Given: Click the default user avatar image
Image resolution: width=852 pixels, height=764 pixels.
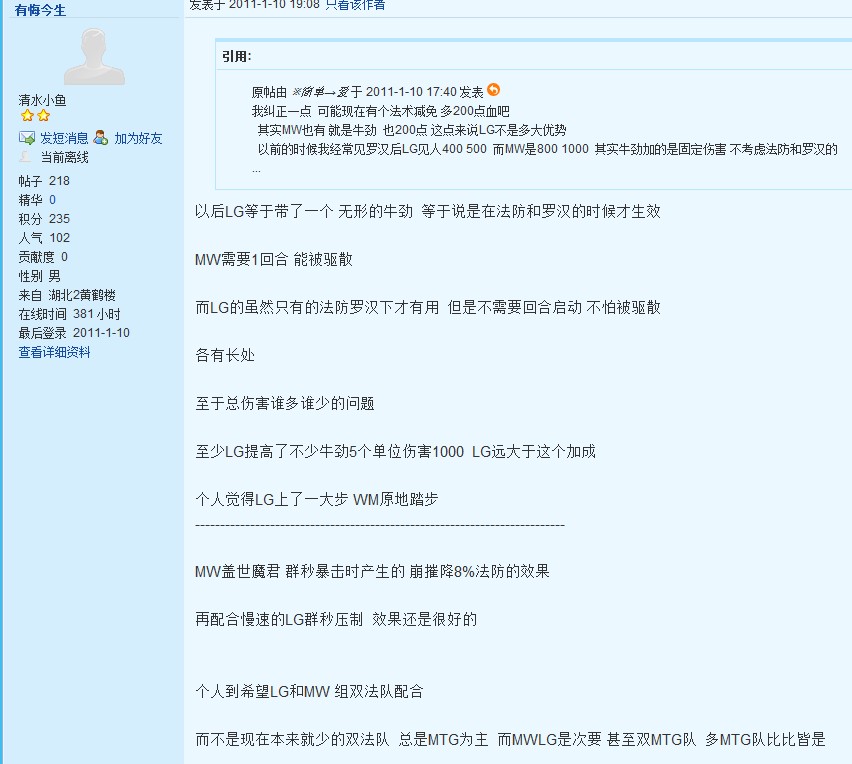Looking at the screenshot, I should 95,56.
